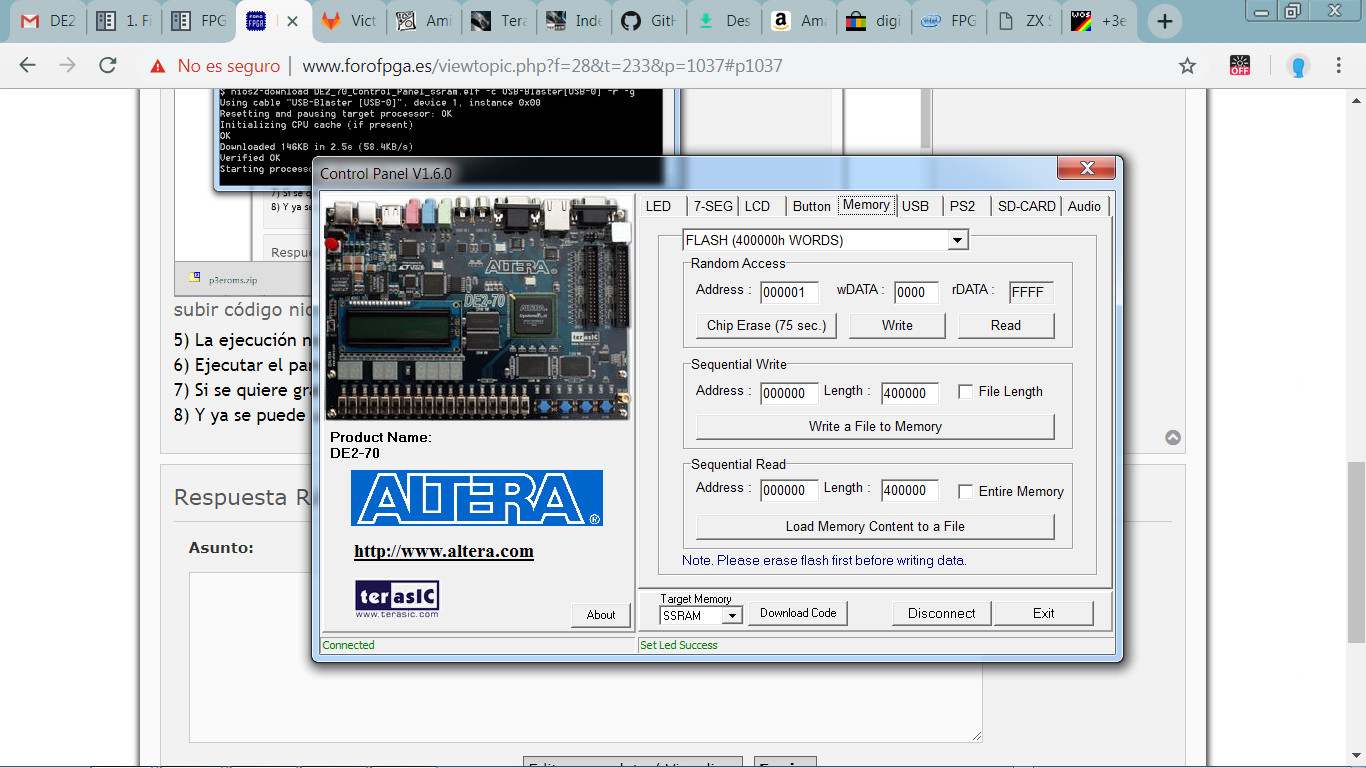Image resolution: width=1366 pixels, height=768 pixels.
Task: Click the Random Access Address input field
Action: pyautogui.click(x=789, y=292)
